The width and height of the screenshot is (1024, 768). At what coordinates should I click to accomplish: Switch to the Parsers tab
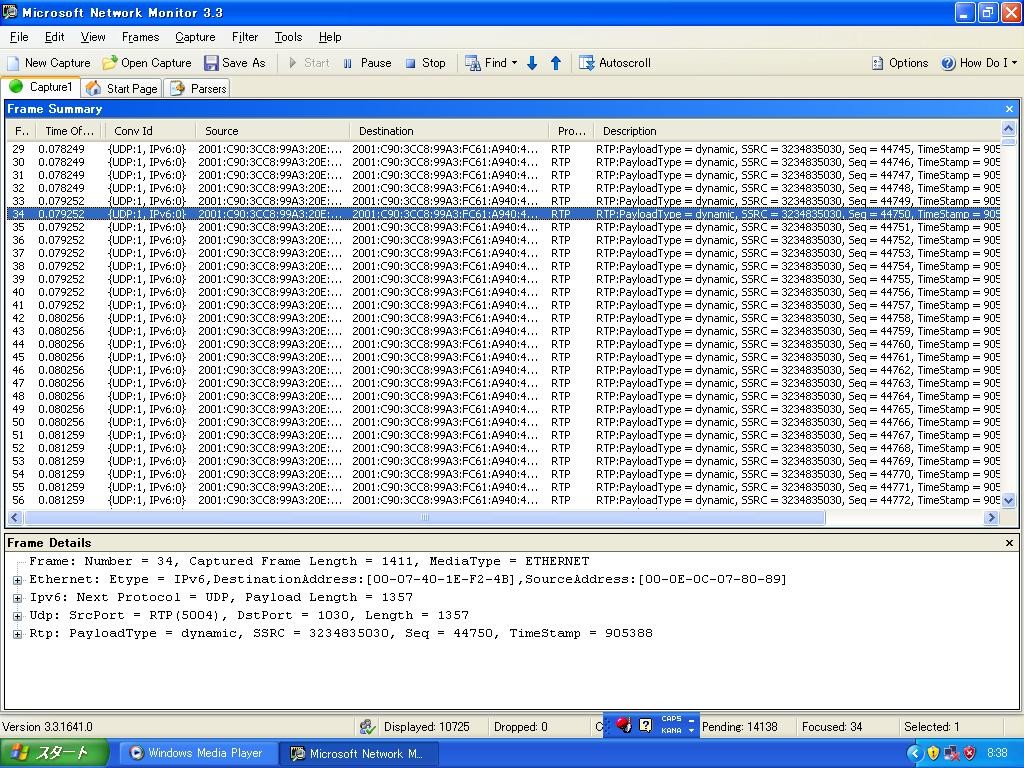199,88
